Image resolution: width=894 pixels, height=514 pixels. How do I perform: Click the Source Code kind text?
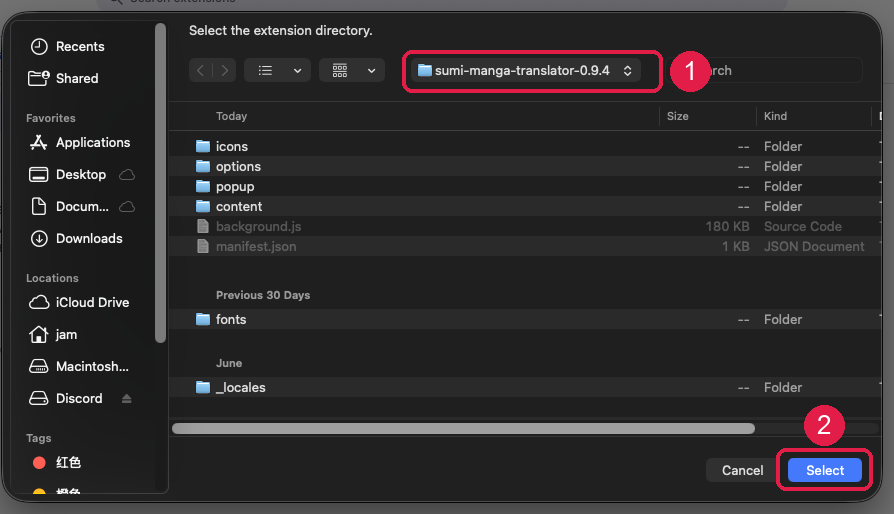(x=803, y=226)
